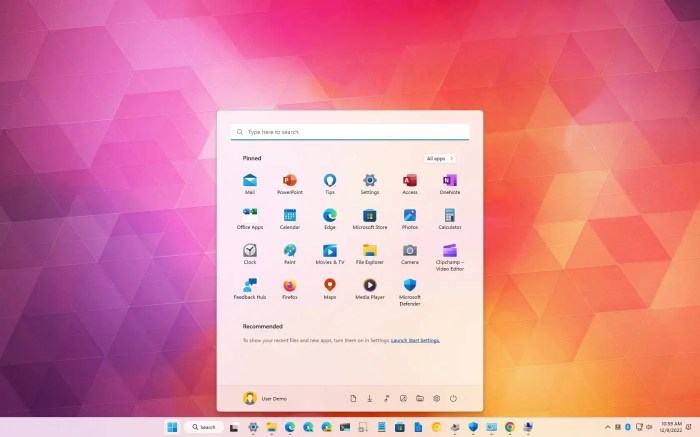Open Microsoft Store from pinned
The height and width of the screenshot is (437, 700).
click(x=370, y=218)
